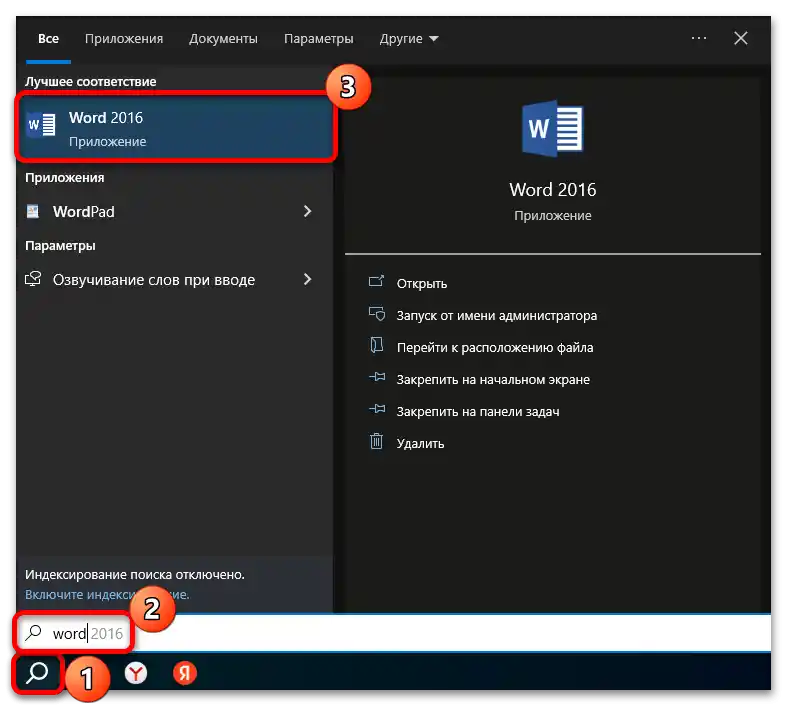Switch to the Документы tab
The image size is (787, 706).
click(223, 39)
